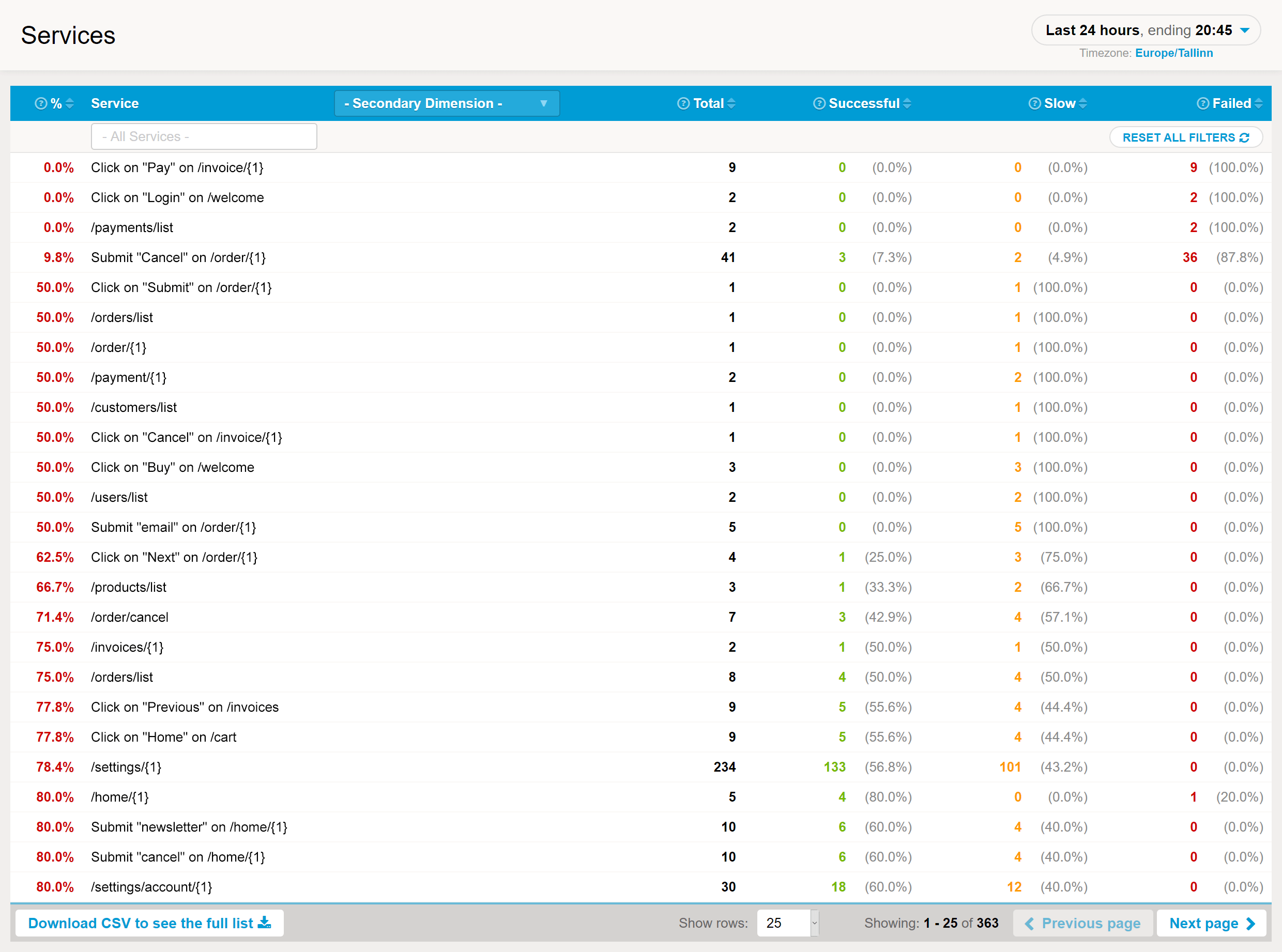
Task: Open the Secondary Dimension dropdown
Action: (x=446, y=104)
